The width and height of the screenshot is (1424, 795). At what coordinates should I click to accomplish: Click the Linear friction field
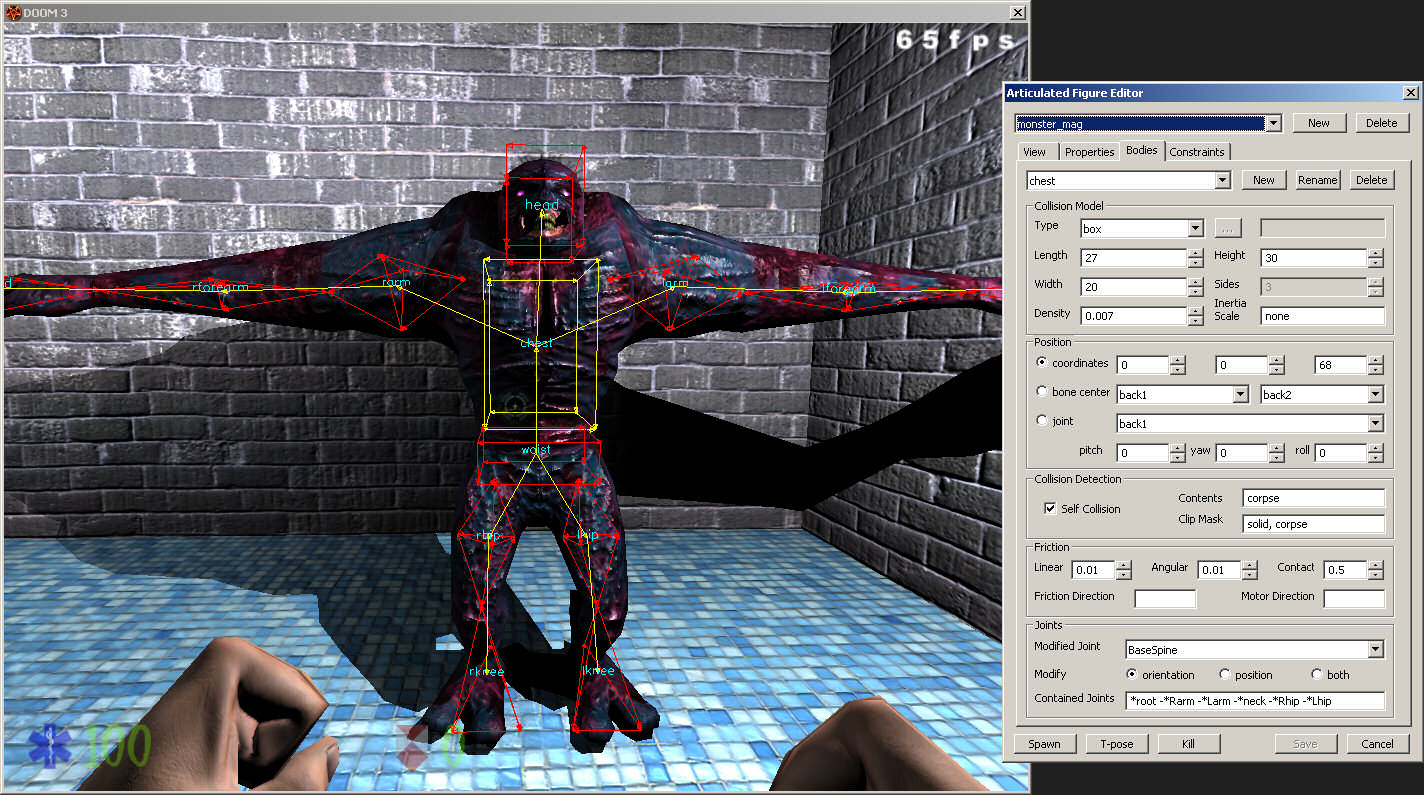point(1093,570)
